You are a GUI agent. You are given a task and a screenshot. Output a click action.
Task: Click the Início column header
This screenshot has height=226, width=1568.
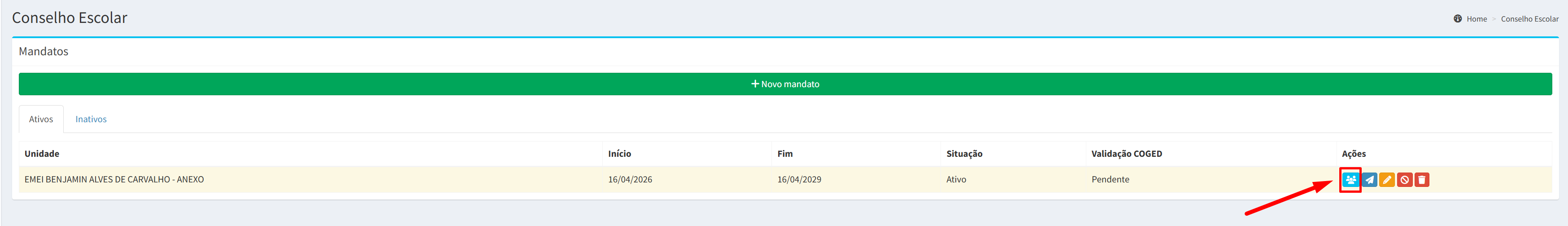619,154
